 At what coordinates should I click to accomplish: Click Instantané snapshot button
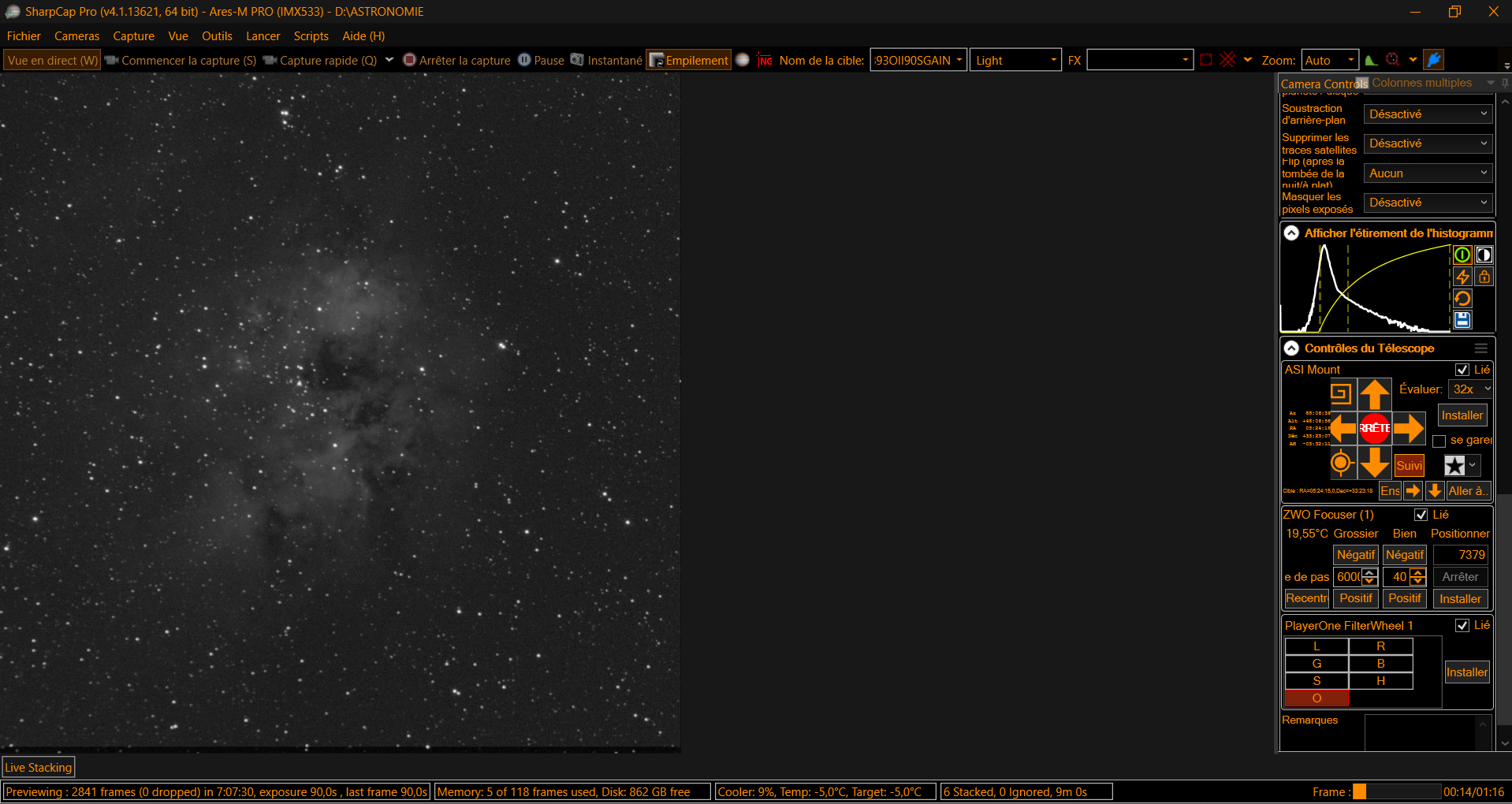coord(606,60)
